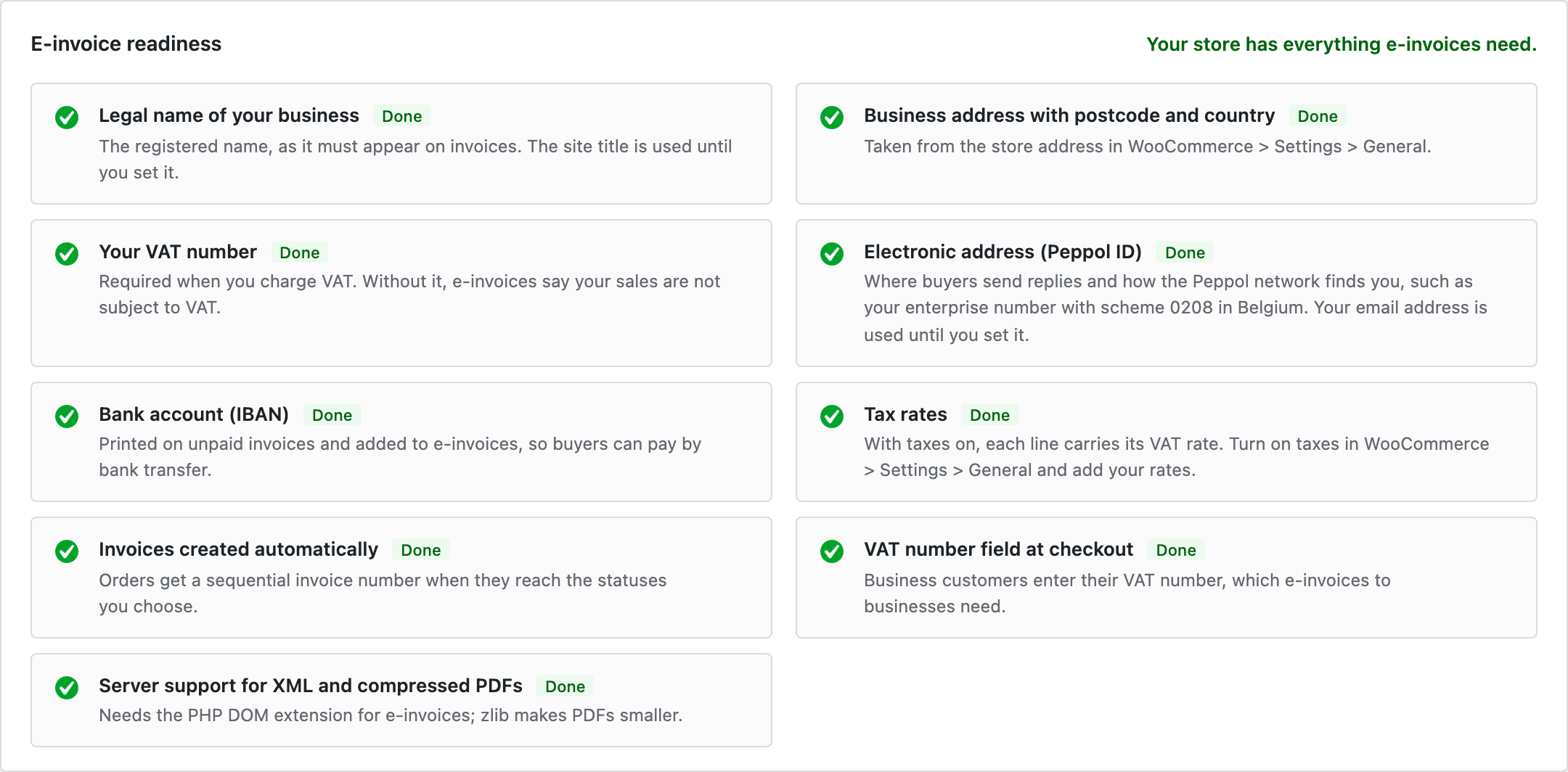This screenshot has height=772, width=1568.
Task: Click the Done badge beside Business address with postcode
Action: 1318,116
